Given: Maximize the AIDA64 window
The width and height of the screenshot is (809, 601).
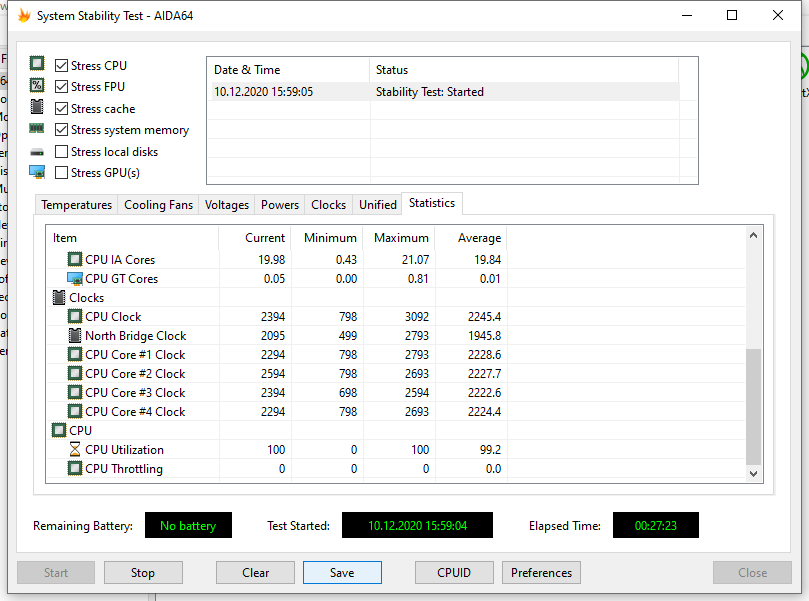Looking at the screenshot, I should click(x=732, y=15).
